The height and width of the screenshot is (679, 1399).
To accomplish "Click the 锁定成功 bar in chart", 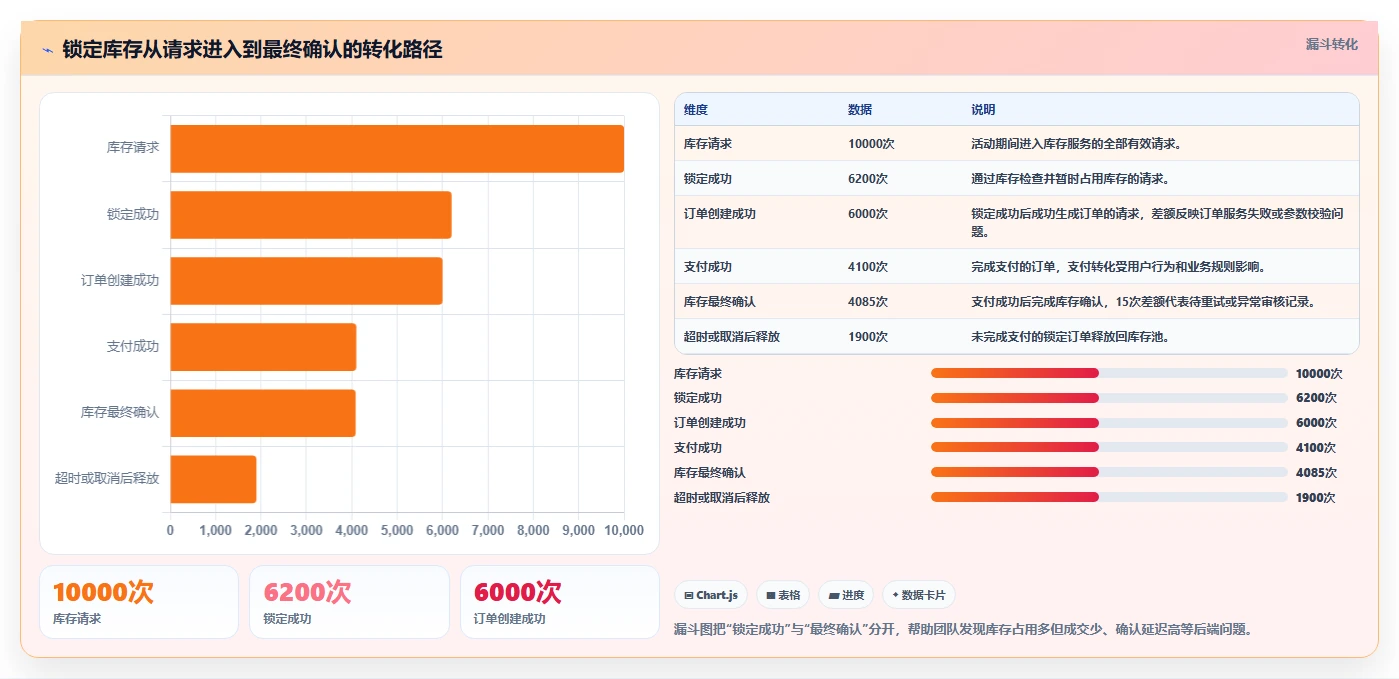I will pos(311,214).
